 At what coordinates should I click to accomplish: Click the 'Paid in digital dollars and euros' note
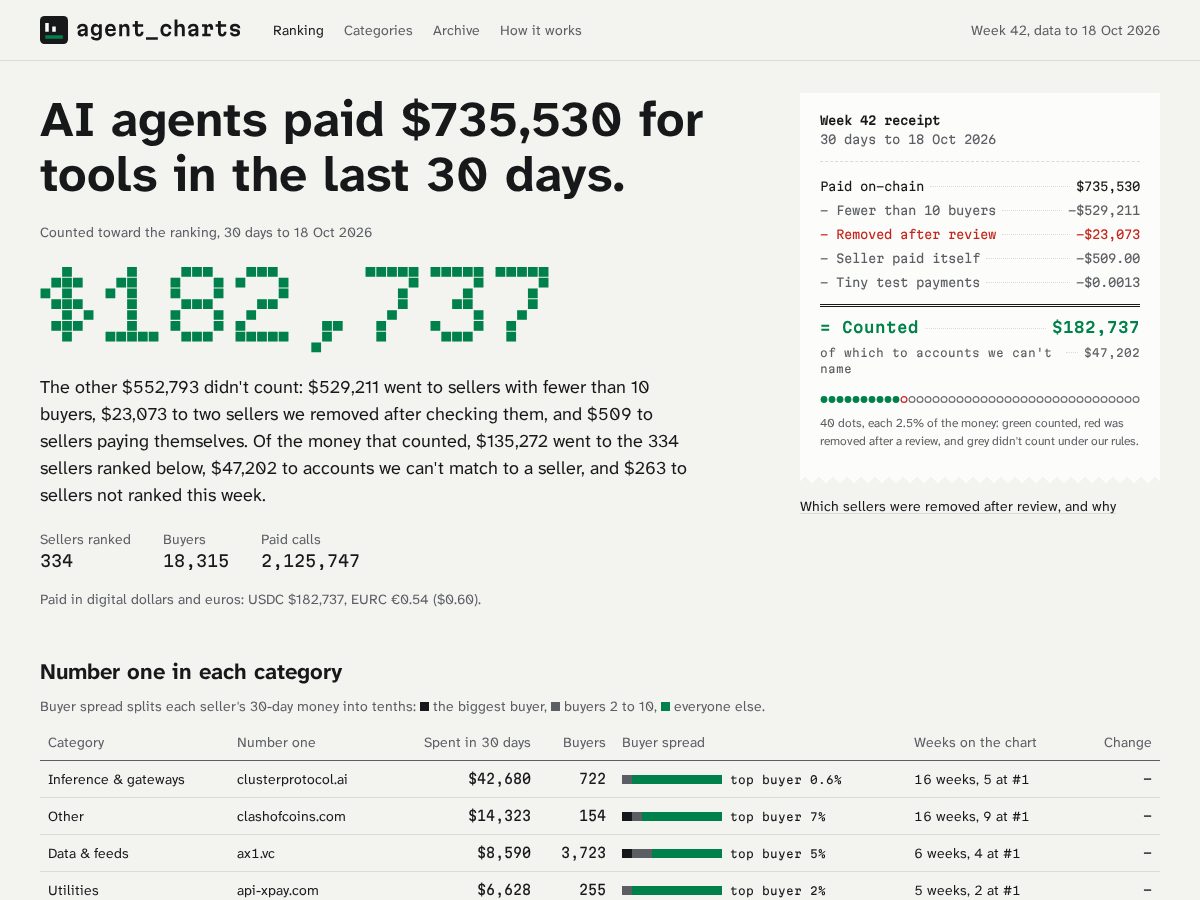tap(260, 600)
